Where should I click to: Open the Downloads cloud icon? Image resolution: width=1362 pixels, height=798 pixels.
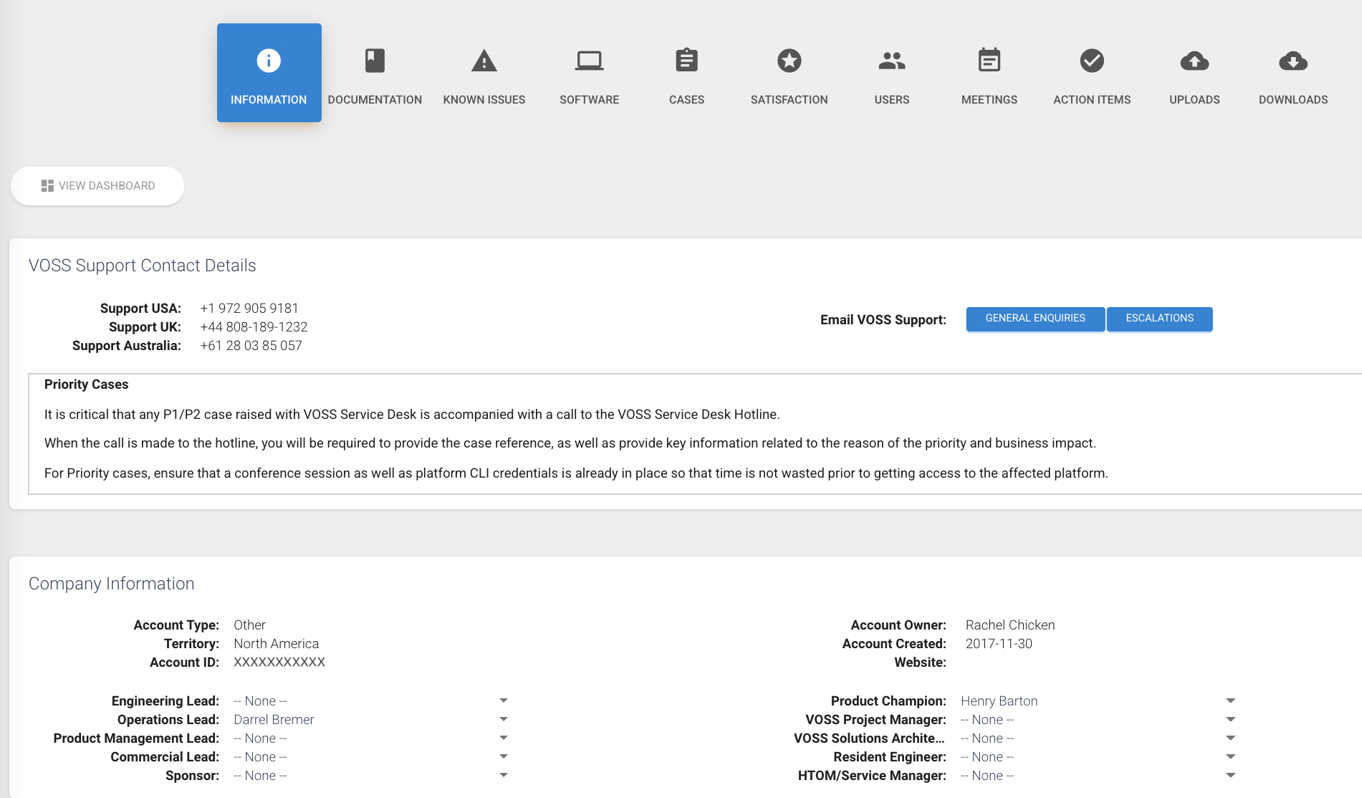[x=1292, y=61]
